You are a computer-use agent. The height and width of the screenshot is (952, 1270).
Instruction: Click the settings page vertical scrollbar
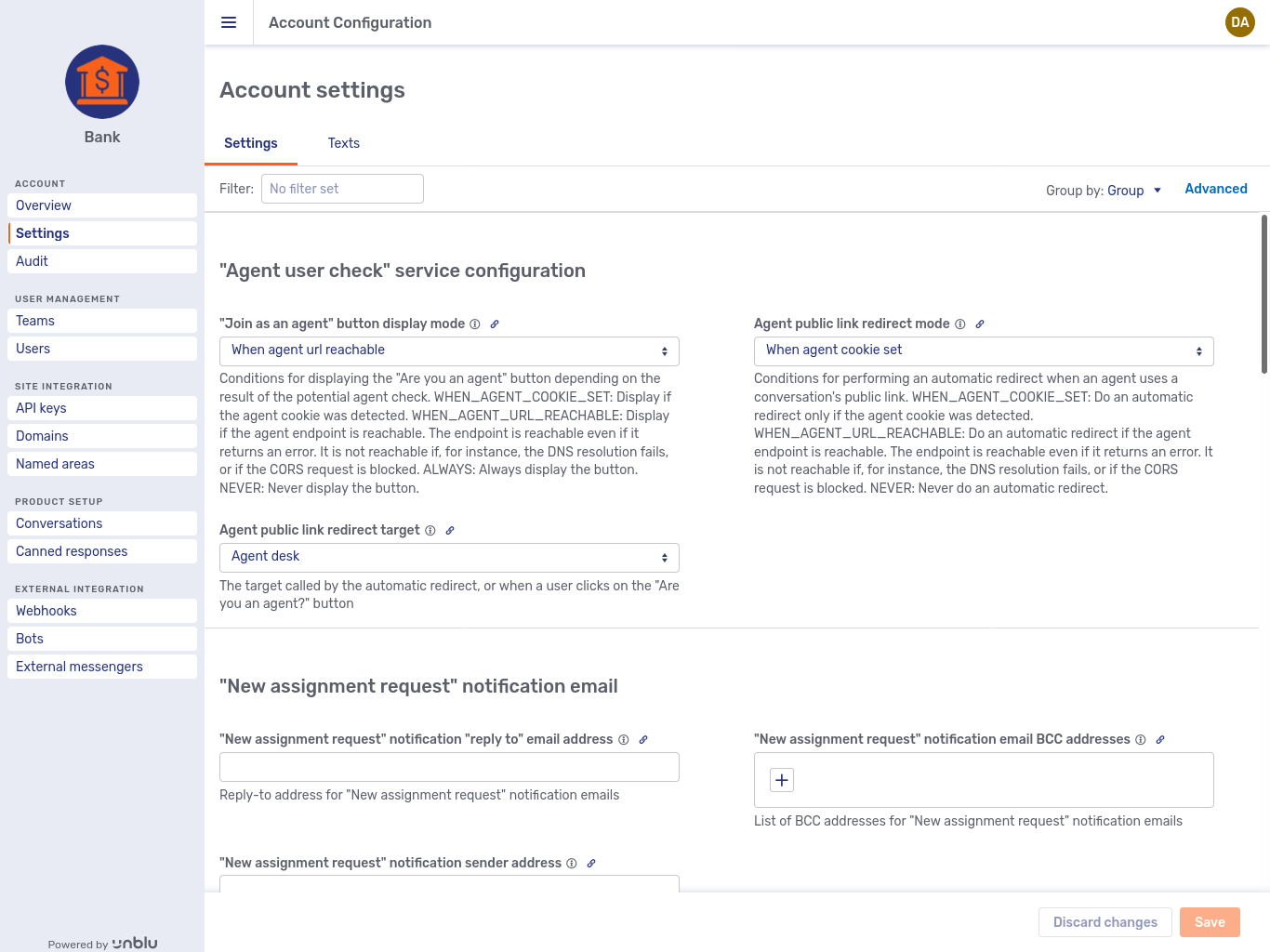[1263, 294]
